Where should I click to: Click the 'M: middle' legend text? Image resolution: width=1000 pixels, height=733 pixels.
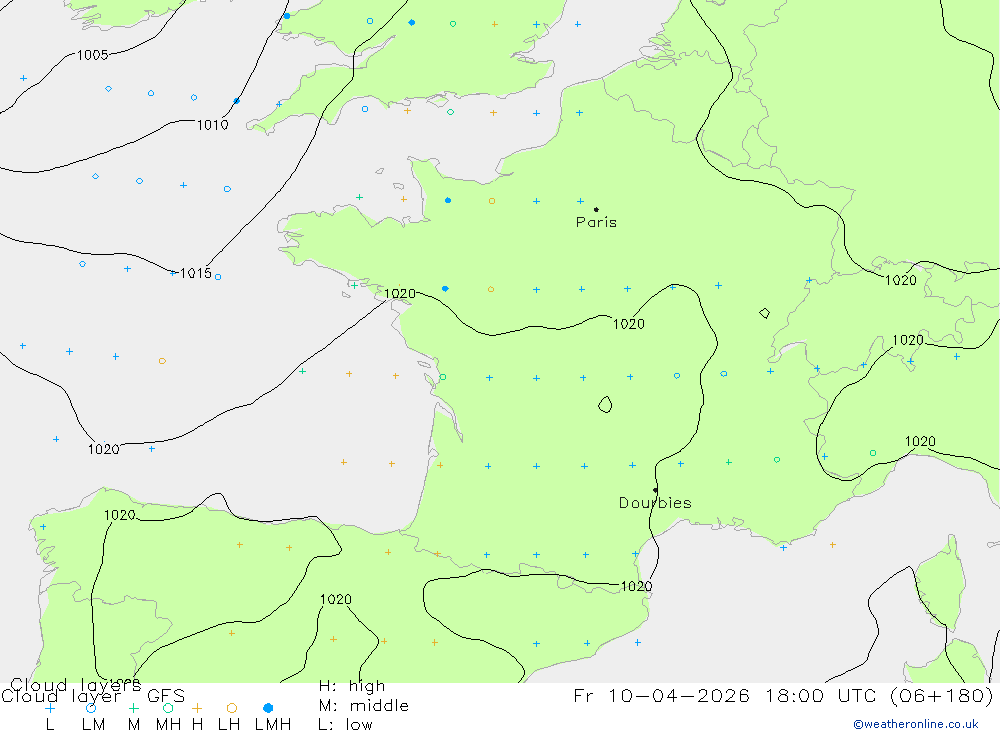coord(364,706)
